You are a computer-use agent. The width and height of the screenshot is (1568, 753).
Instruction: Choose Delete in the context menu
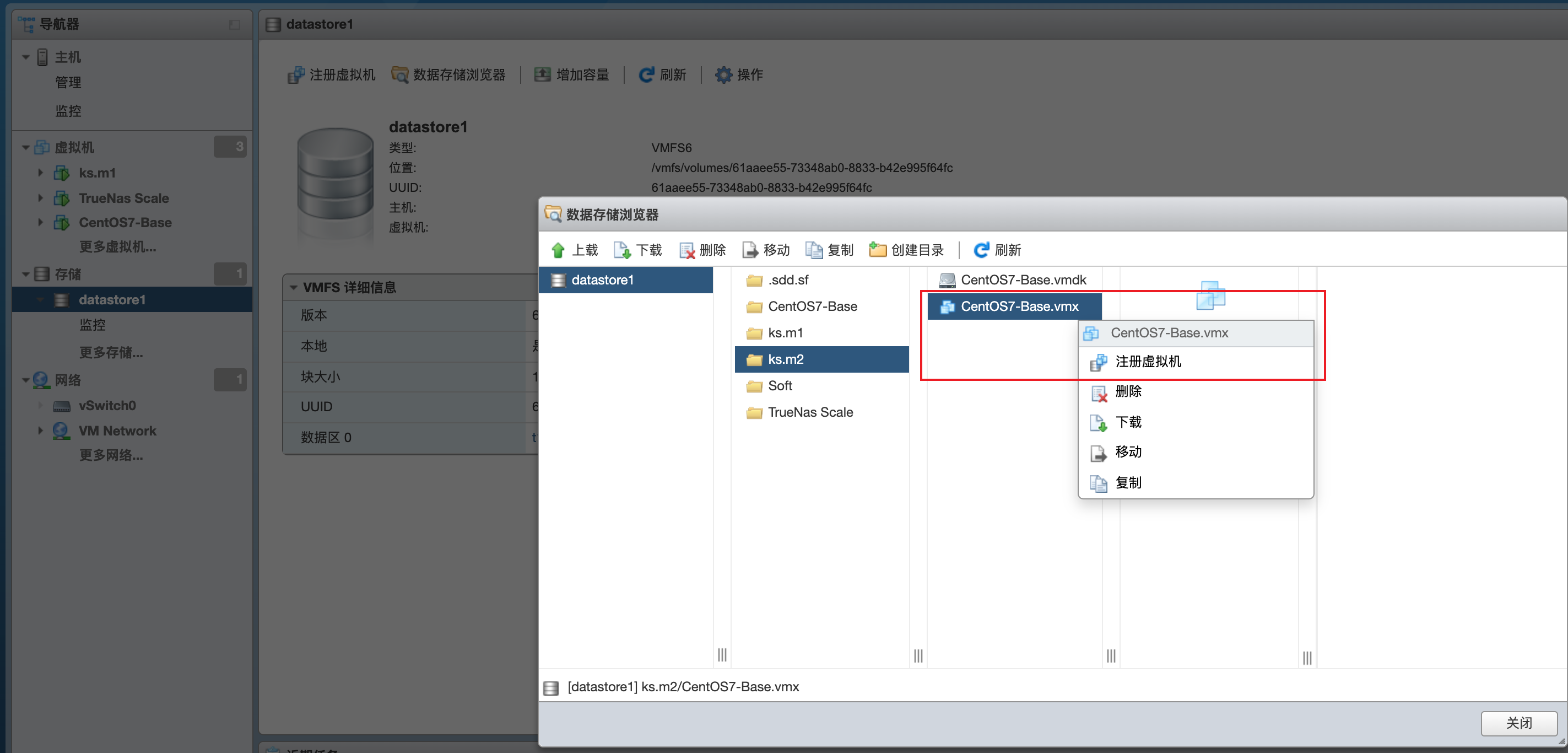pos(1128,392)
